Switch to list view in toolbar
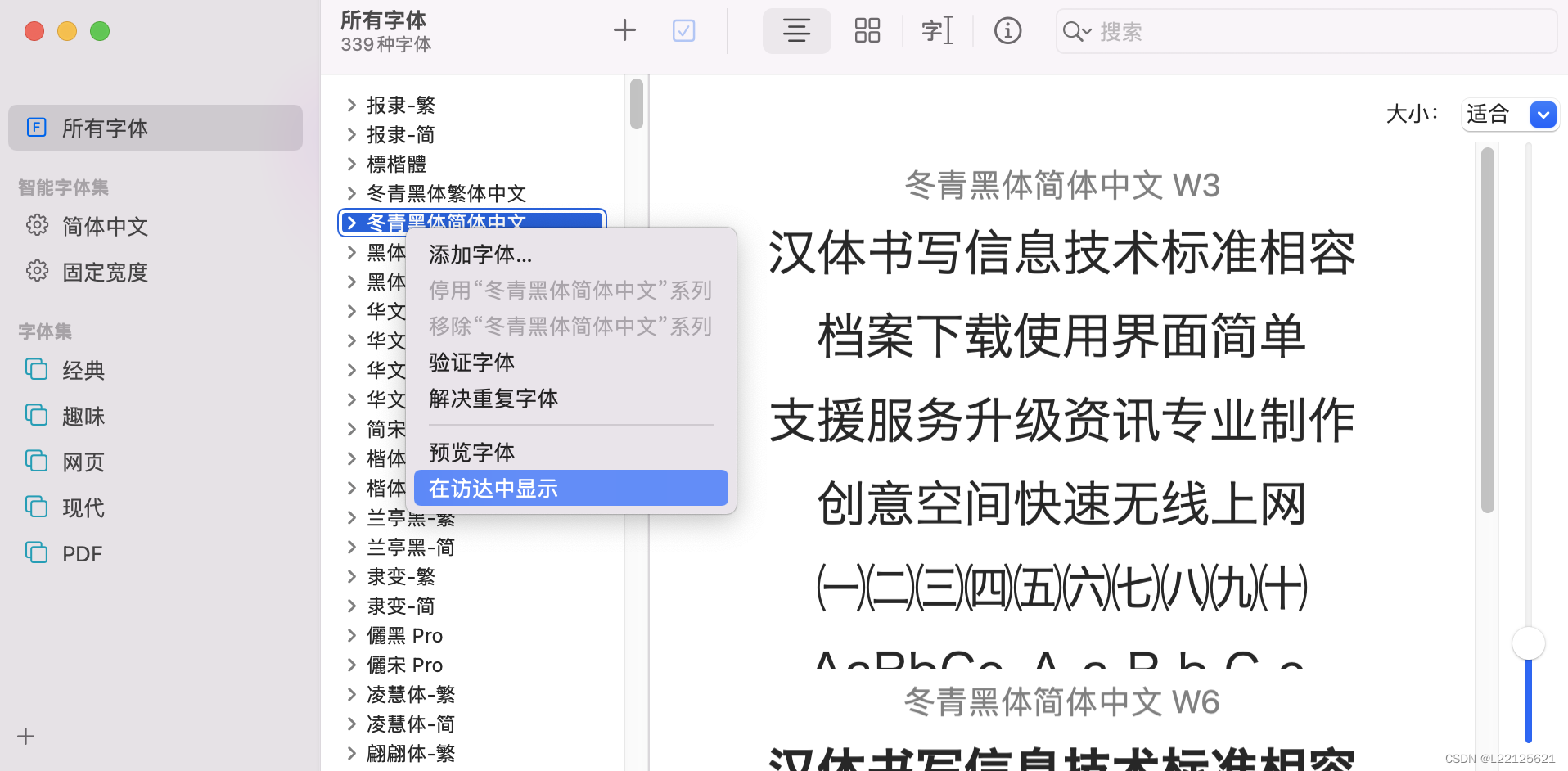 point(796,30)
